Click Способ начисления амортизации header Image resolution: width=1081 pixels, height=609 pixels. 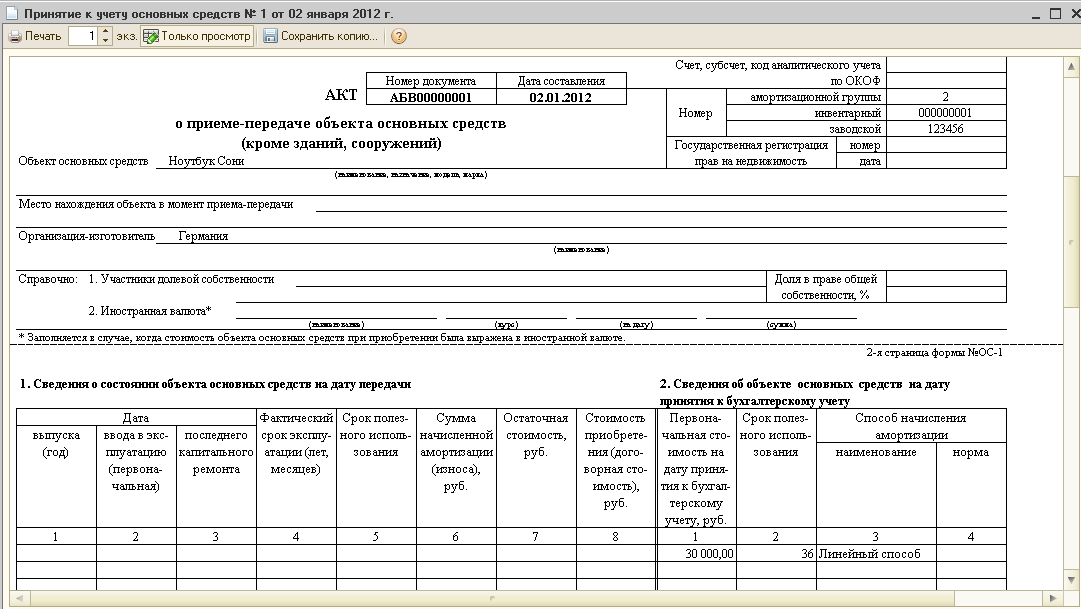click(911, 426)
